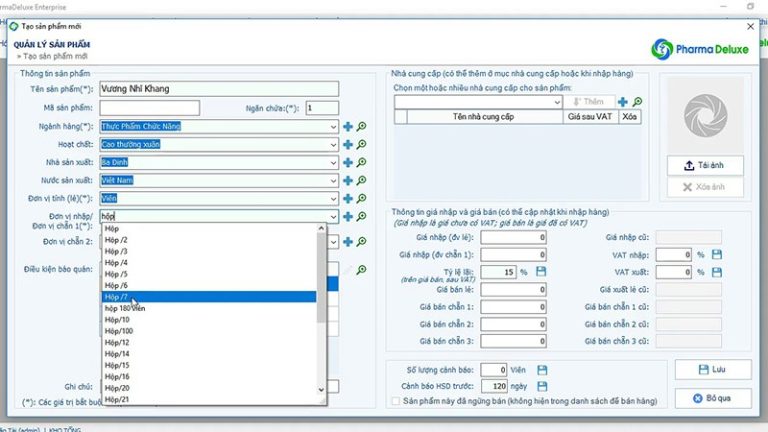Viewport: 768px width, 432px height.
Task: Click save icon next to Tỷ lệ lãi
Action: [541, 272]
